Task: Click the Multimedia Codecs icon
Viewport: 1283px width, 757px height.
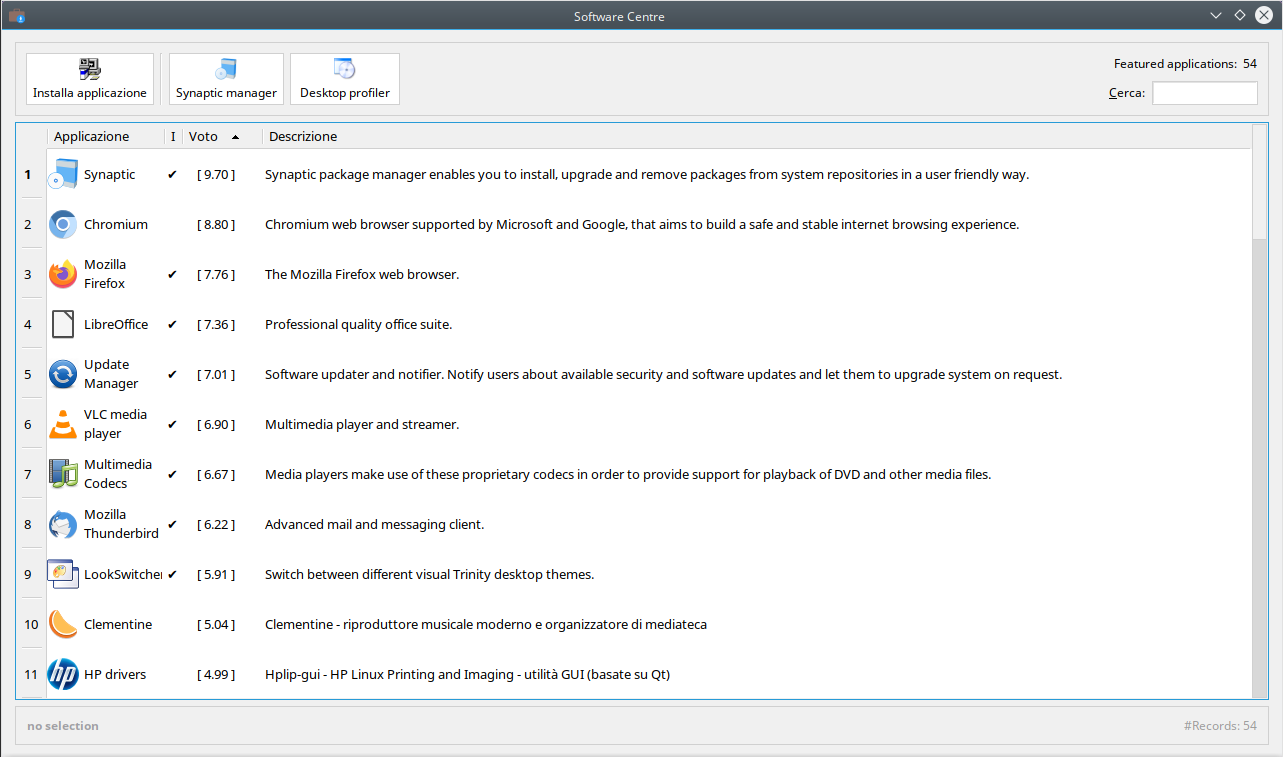Action: 63,474
